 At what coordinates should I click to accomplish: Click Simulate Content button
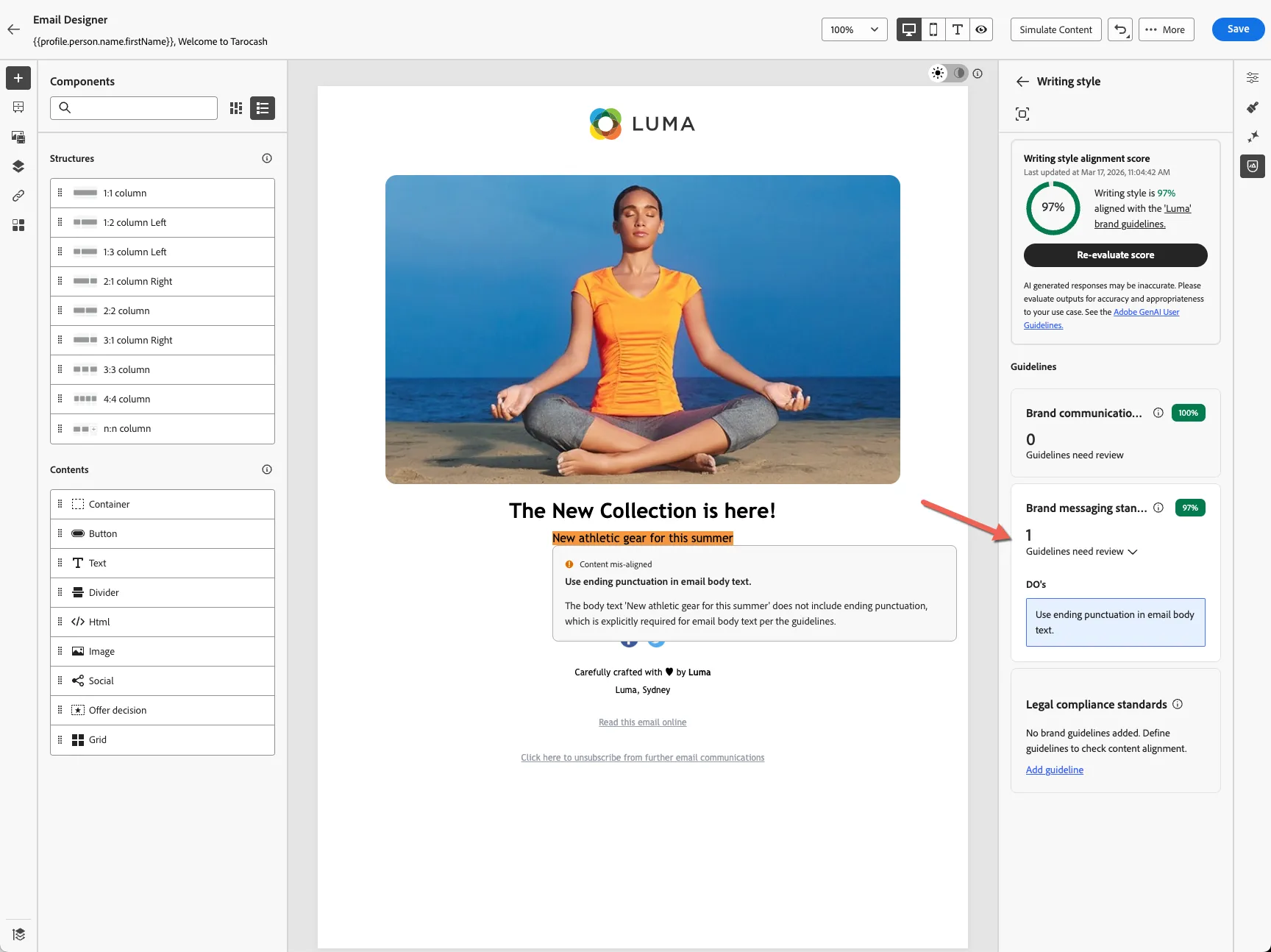(x=1055, y=29)
